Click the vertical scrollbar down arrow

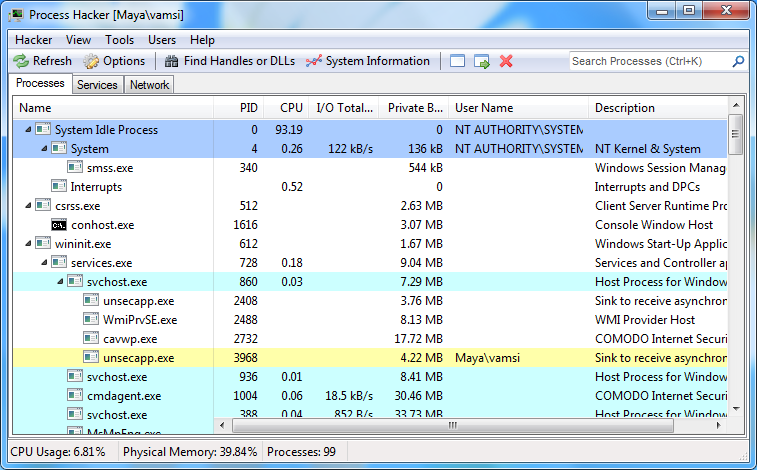[x=736, y=409]
